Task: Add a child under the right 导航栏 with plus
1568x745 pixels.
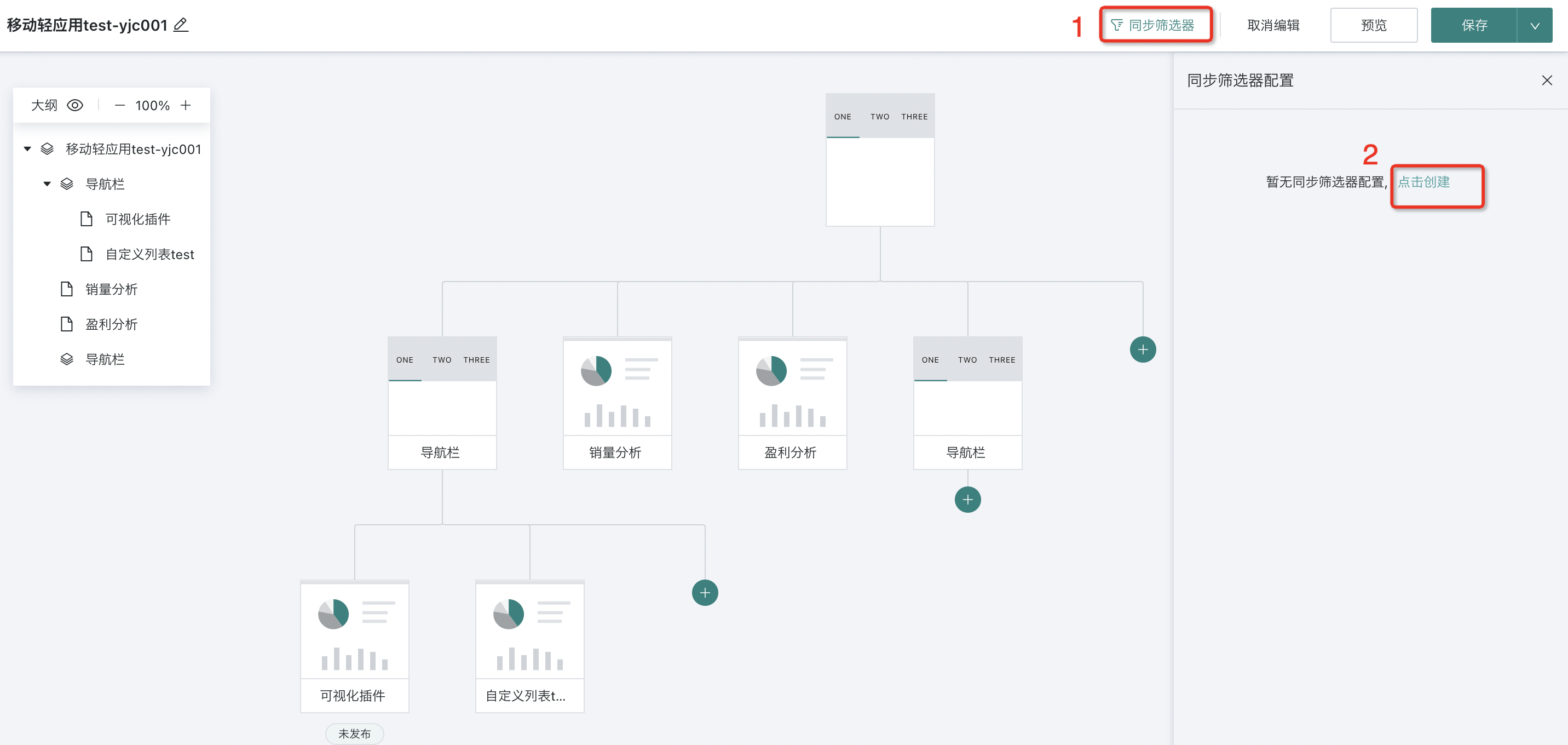Action: [967, 500]
